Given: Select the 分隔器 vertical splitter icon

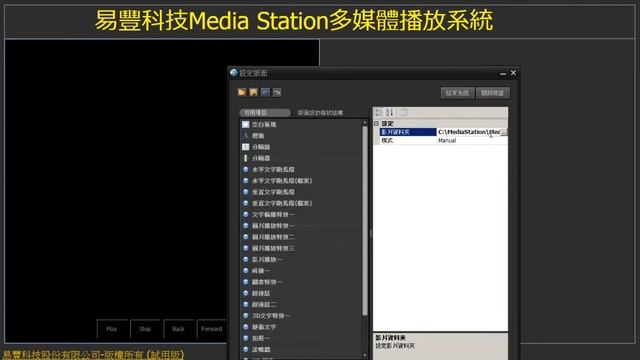Looking at the screenshot, I should click(245, 158).
